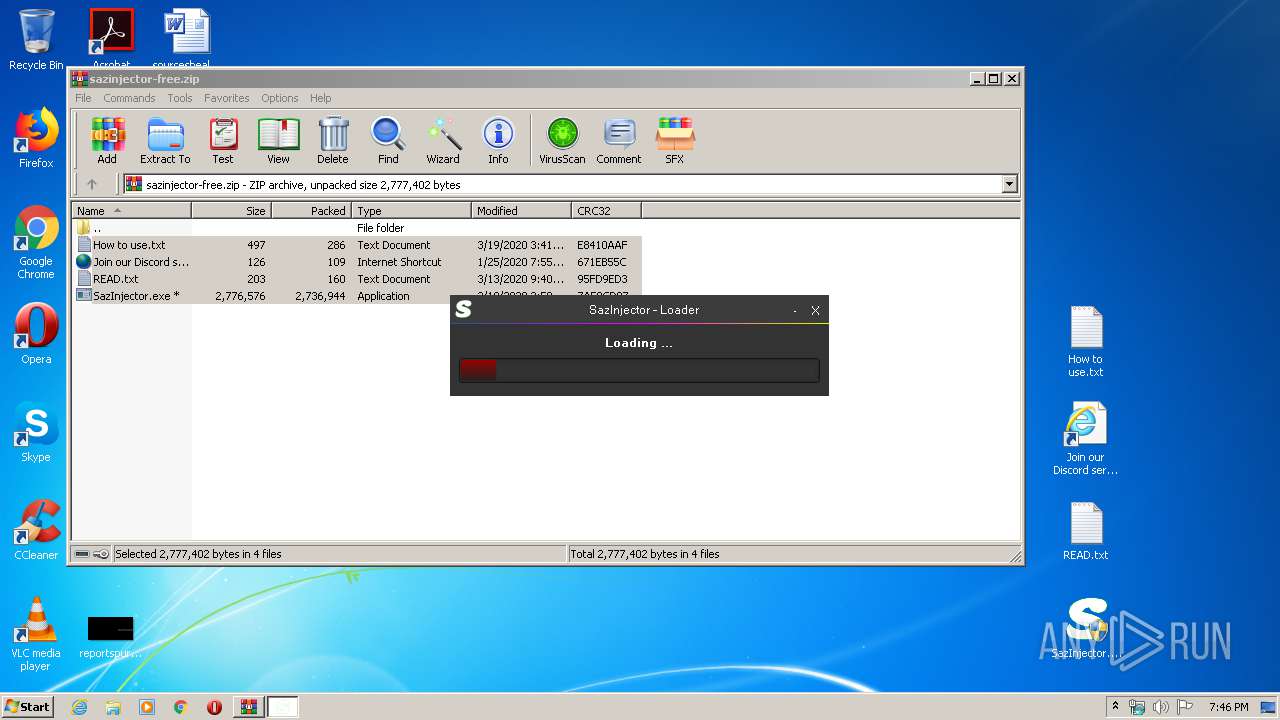Open the Windows Start menu
The height and width of the screenshot is (720, 1280).
click(28, 706)
